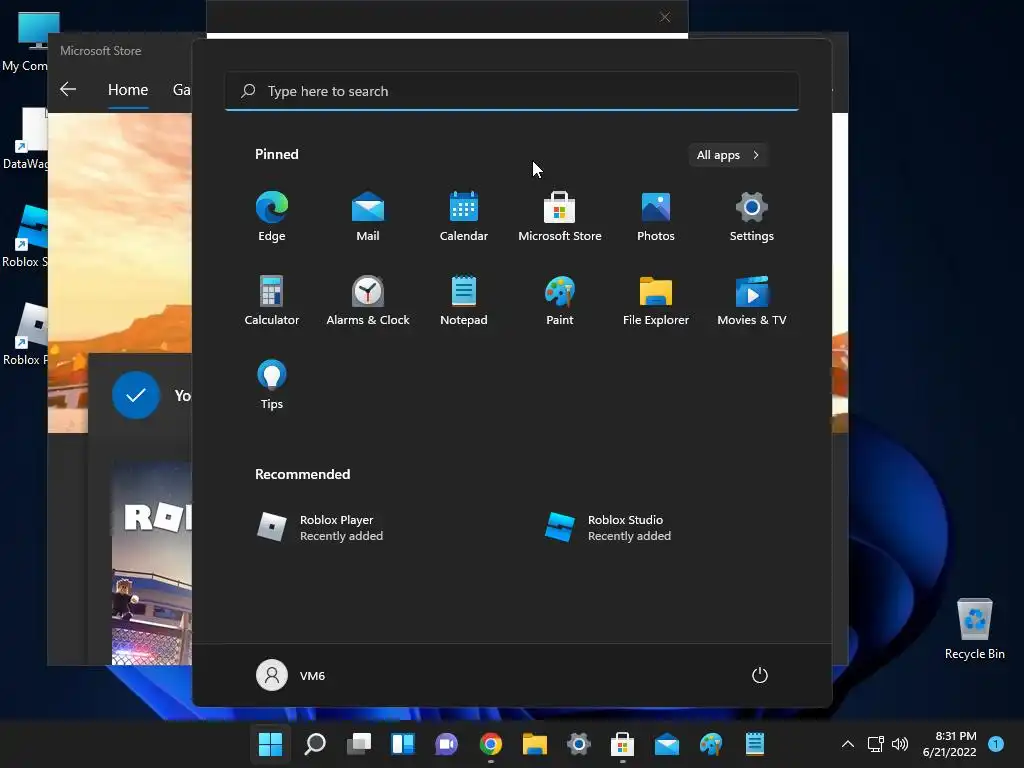The height and width of the screenshot is (768, 1024).
Task: Expand All apps list
Action: click(x=728, y=155)
